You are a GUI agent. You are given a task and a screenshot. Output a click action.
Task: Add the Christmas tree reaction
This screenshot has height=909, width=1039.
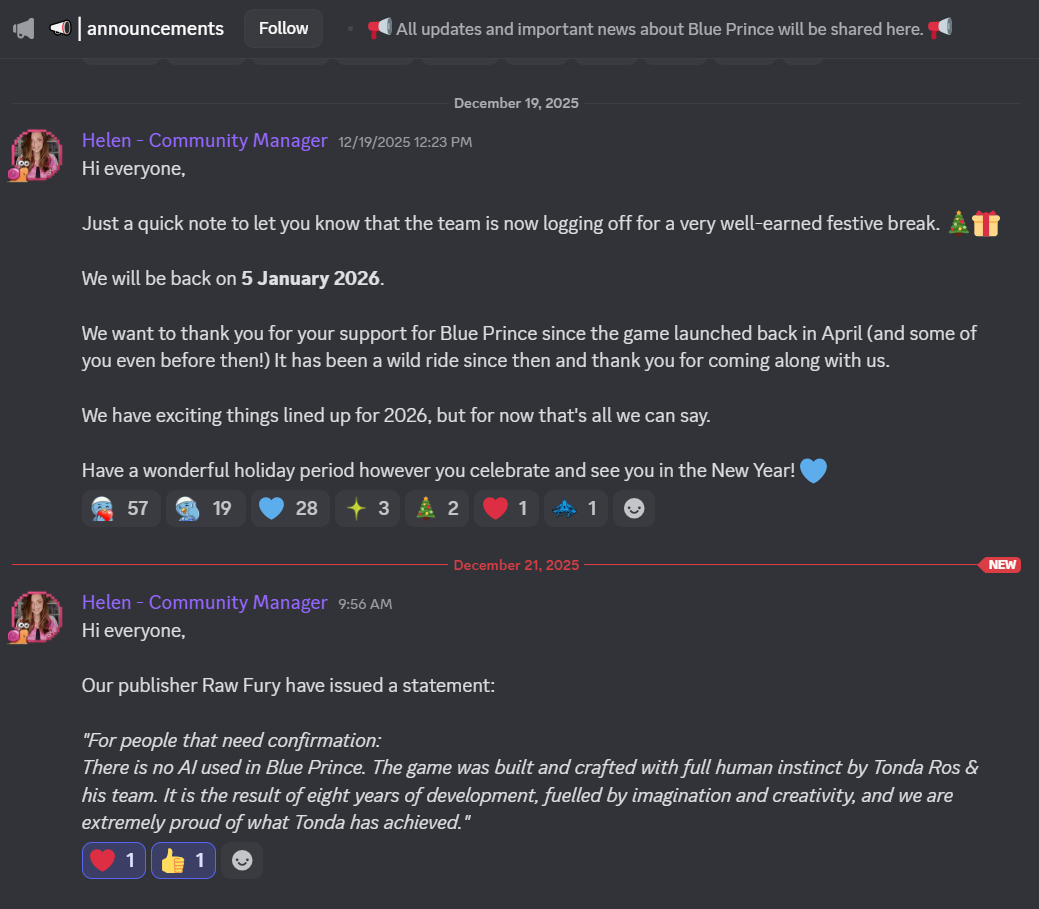[437, 508]
